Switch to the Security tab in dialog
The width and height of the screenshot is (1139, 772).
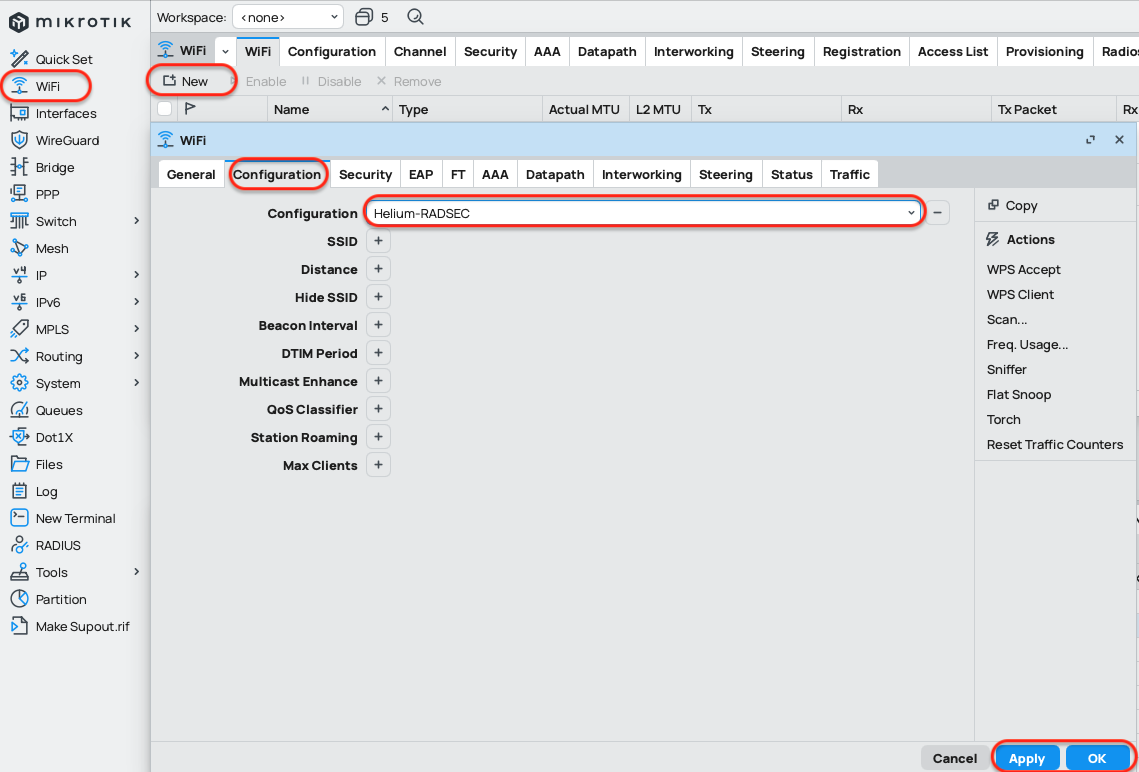[365, 174]
